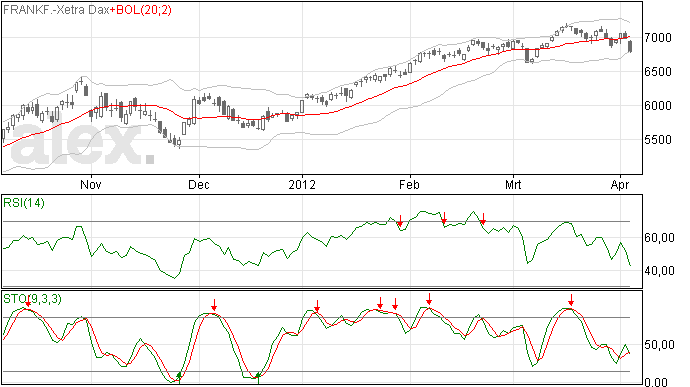Click the Nov label on time axis
Viewport: 690px width, 387px height.
click(x=91, y=185)
